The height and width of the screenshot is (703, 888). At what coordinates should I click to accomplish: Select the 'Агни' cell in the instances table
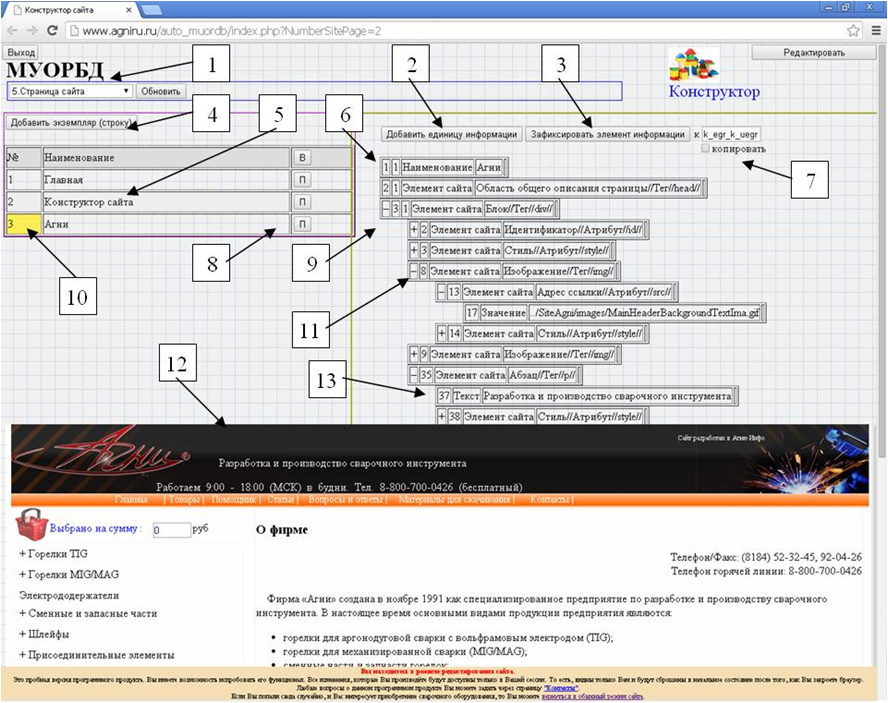coord(165,224)
